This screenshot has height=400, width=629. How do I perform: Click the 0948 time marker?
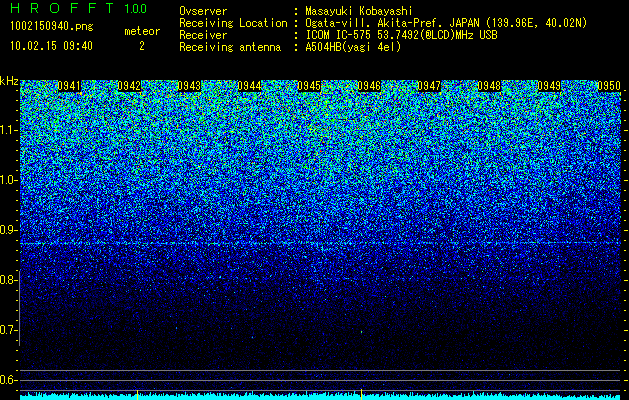click(x=489, y=86)
